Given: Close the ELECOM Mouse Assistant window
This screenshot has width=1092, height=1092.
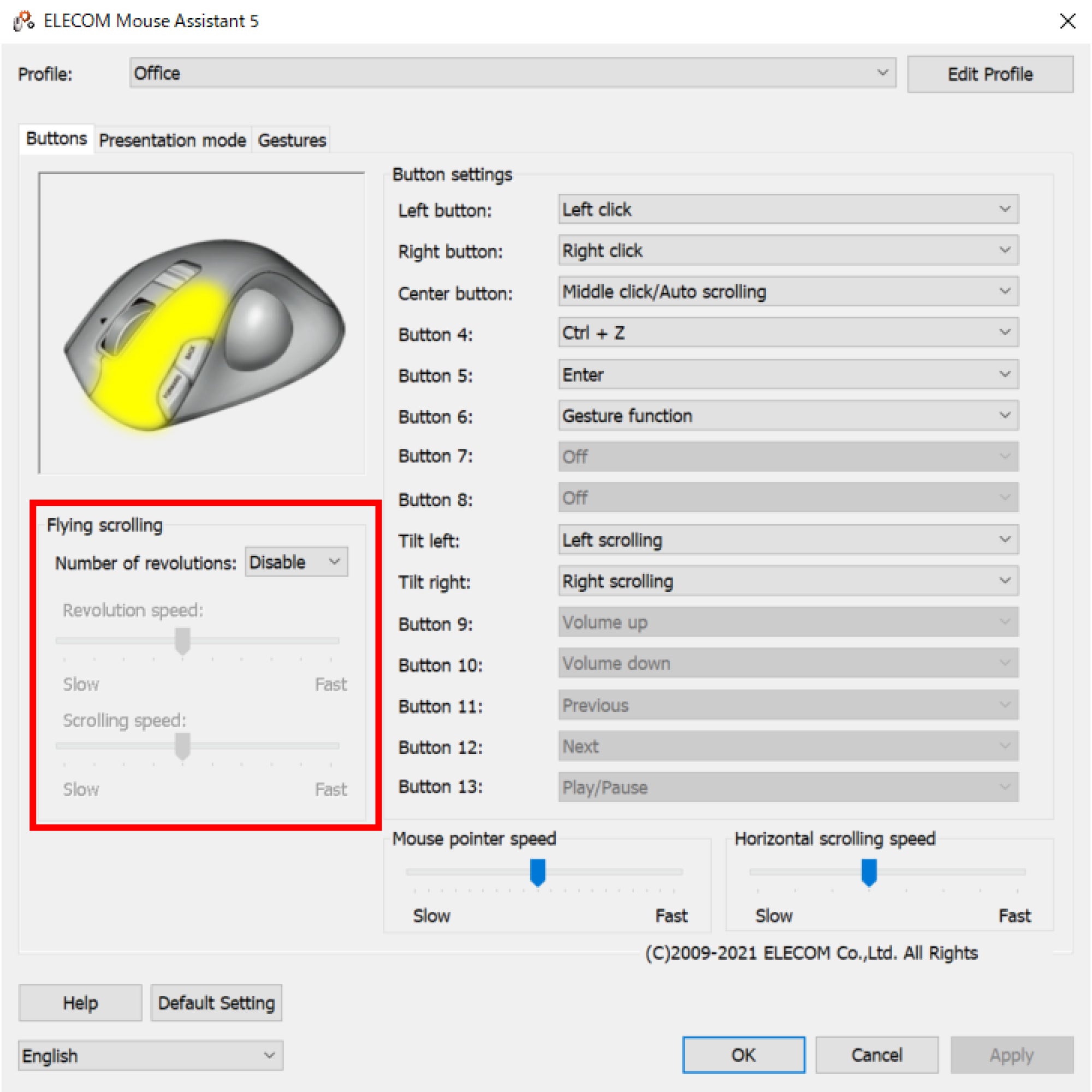Looking at the screenshot, I should 1067,21.
